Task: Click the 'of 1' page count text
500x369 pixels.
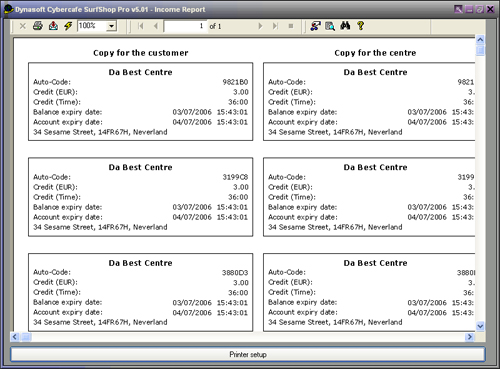Action: (x=215, y=26)
